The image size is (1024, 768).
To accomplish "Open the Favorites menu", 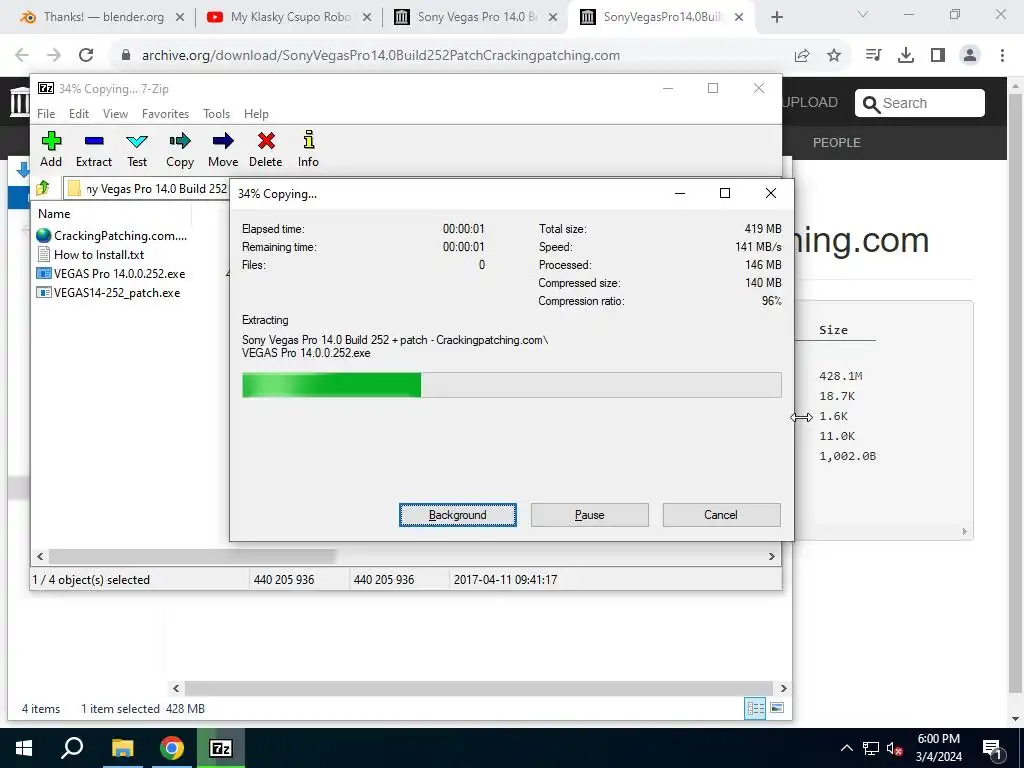I will [x=165, y=114].
